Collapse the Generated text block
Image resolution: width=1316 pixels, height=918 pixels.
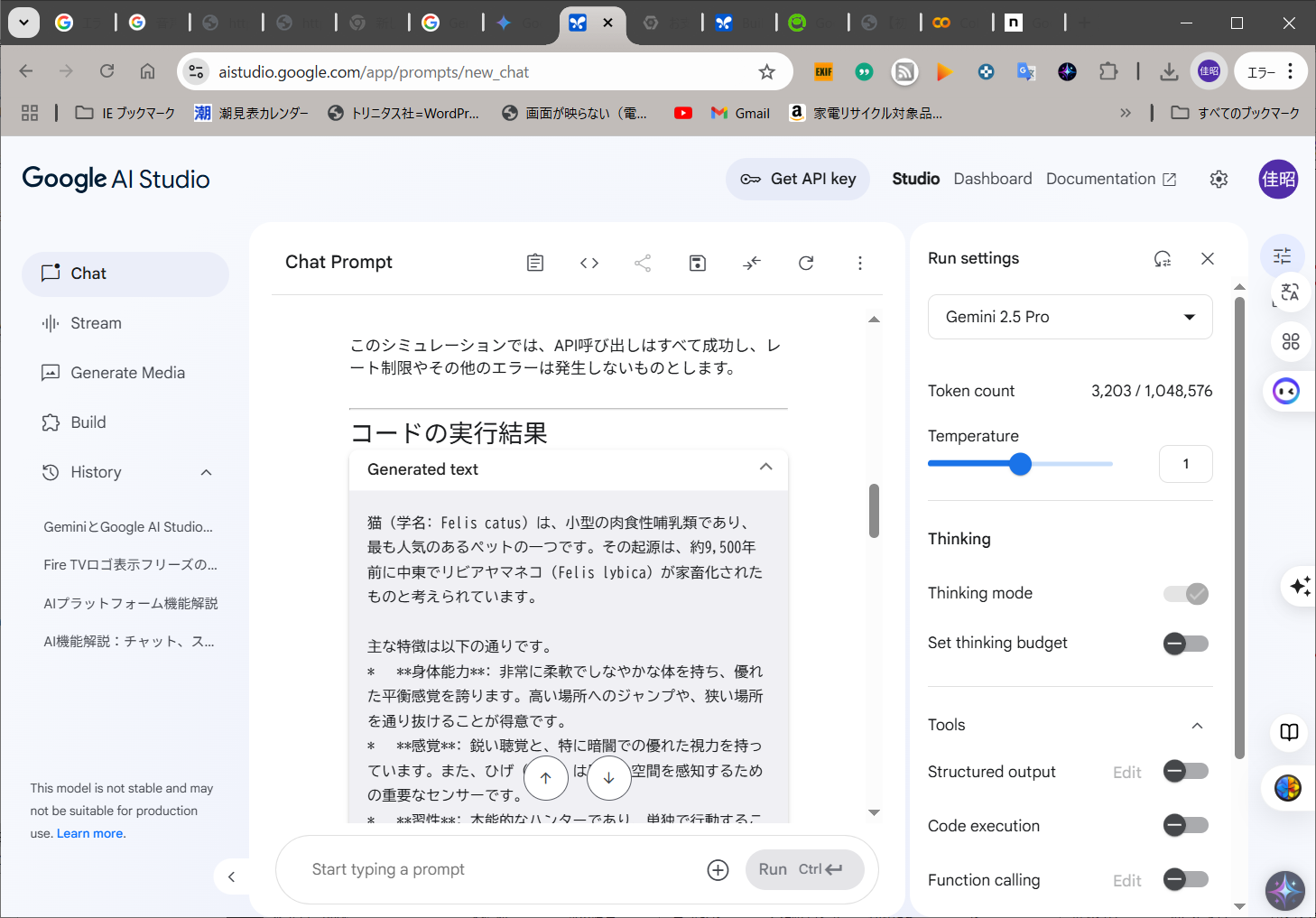click(x=765, y=468)
